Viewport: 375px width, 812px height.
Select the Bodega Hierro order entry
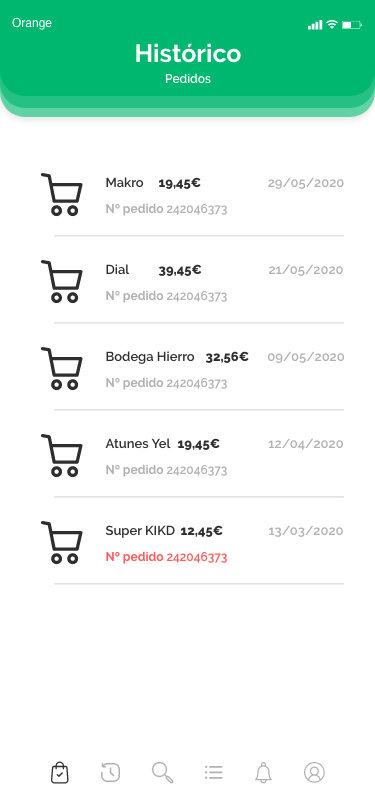tap(192, 369)
